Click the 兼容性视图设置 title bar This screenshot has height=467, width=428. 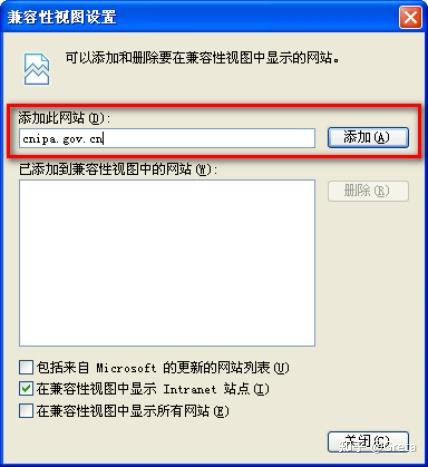point(200,17)
